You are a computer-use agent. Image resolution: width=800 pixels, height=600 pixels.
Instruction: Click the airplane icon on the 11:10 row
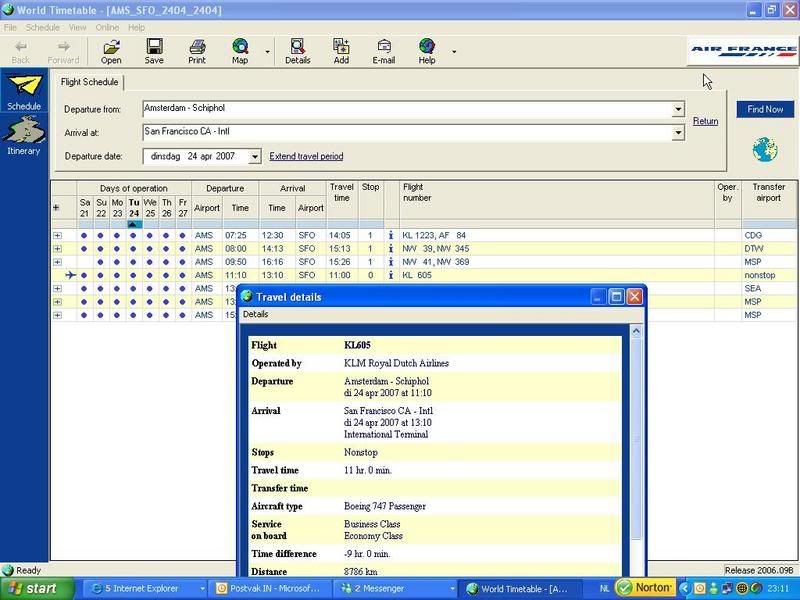[70, 275]
